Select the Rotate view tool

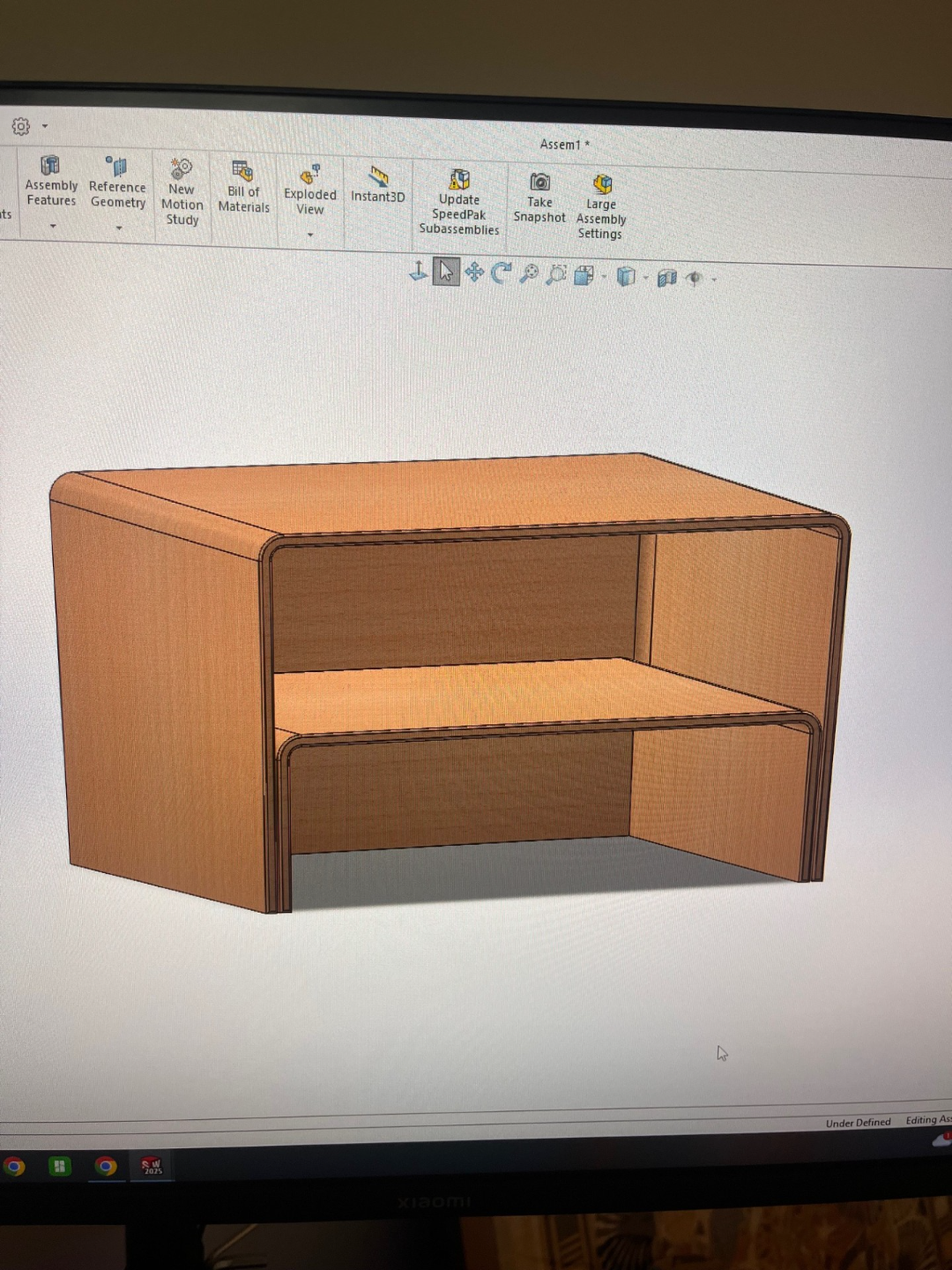(501, 273)
